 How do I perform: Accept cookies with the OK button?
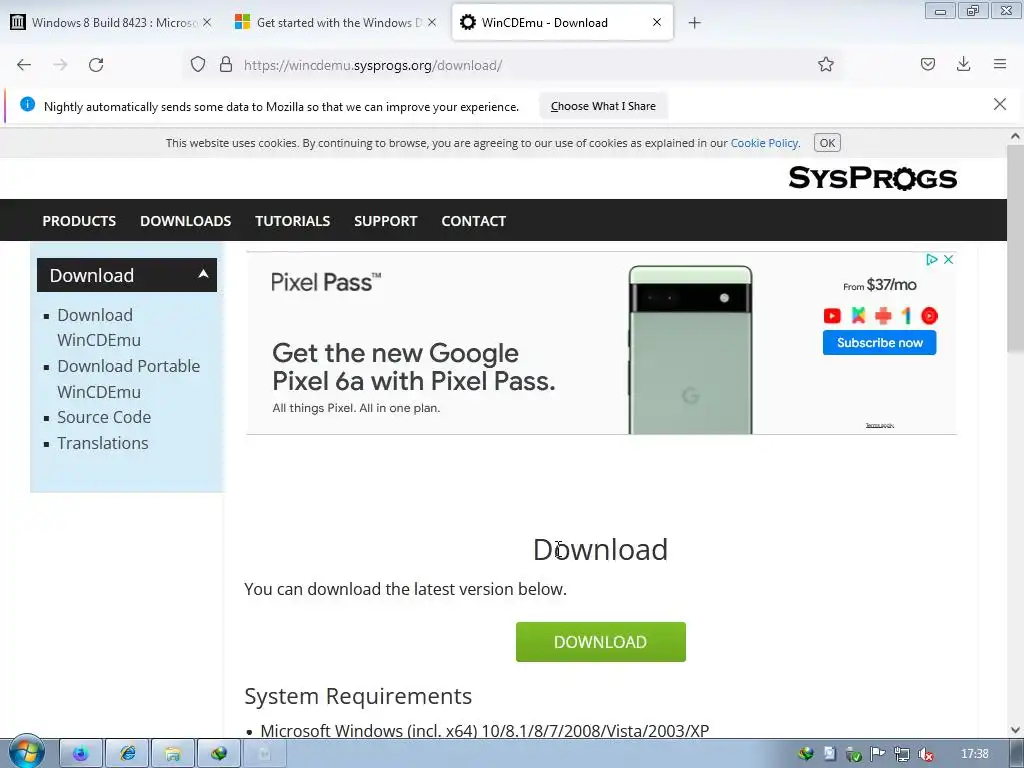pos(827,143)
